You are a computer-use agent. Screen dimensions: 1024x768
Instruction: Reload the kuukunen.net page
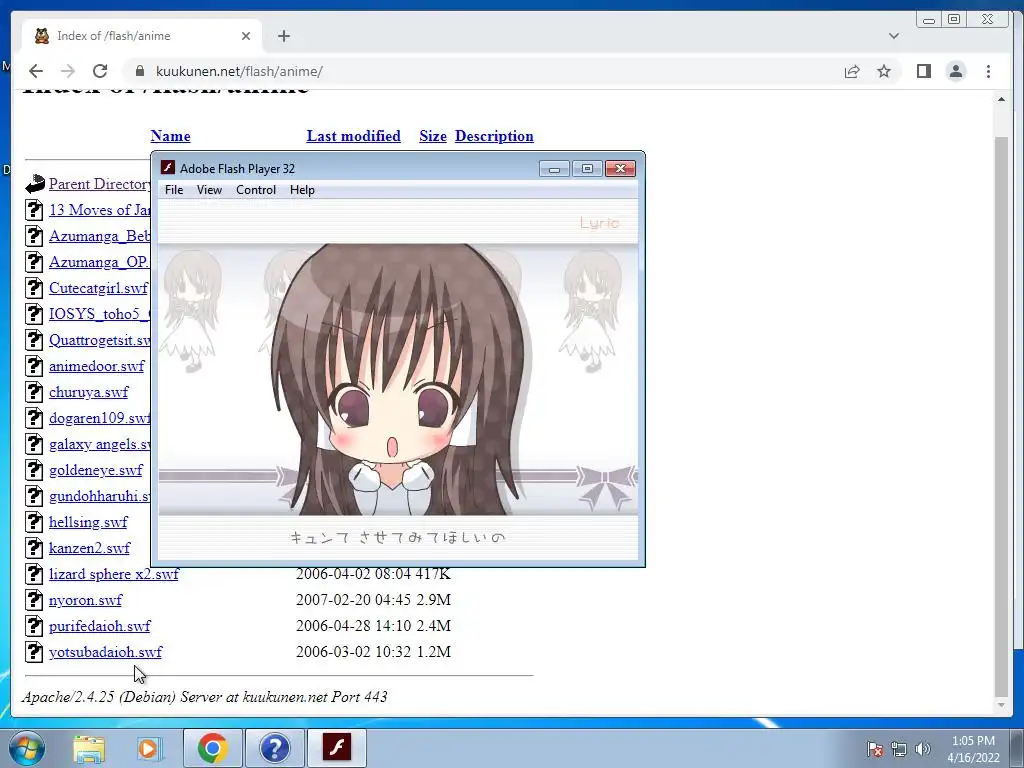(x=100, y=71)
